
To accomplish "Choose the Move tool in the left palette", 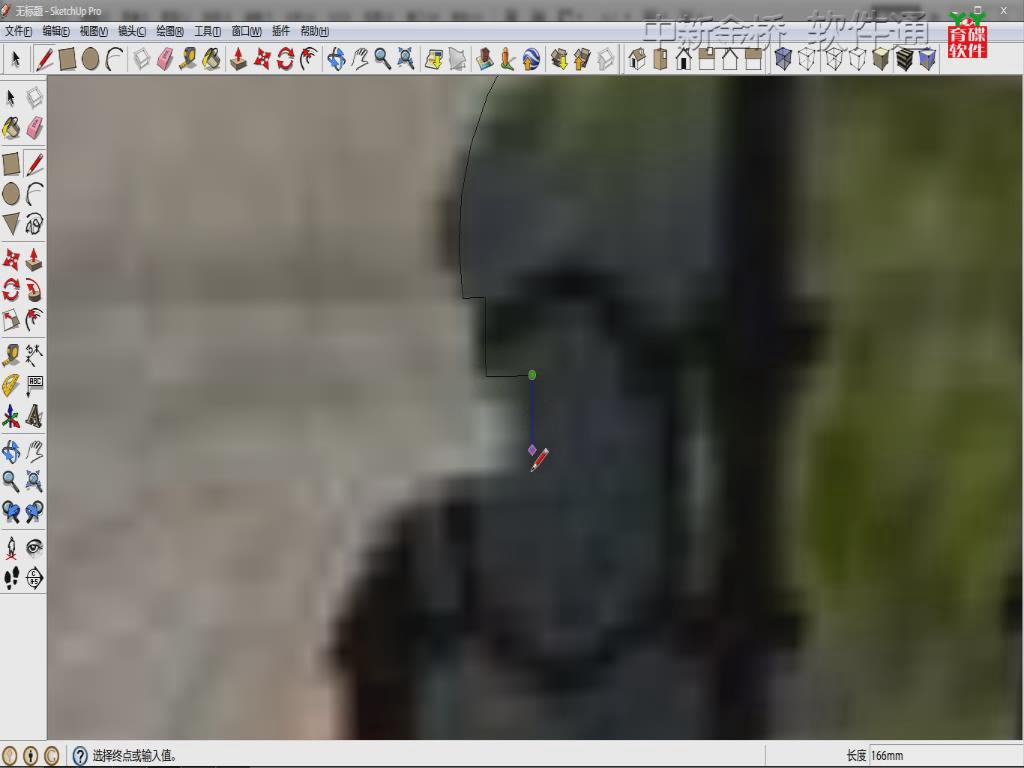I will coord(11,259).
